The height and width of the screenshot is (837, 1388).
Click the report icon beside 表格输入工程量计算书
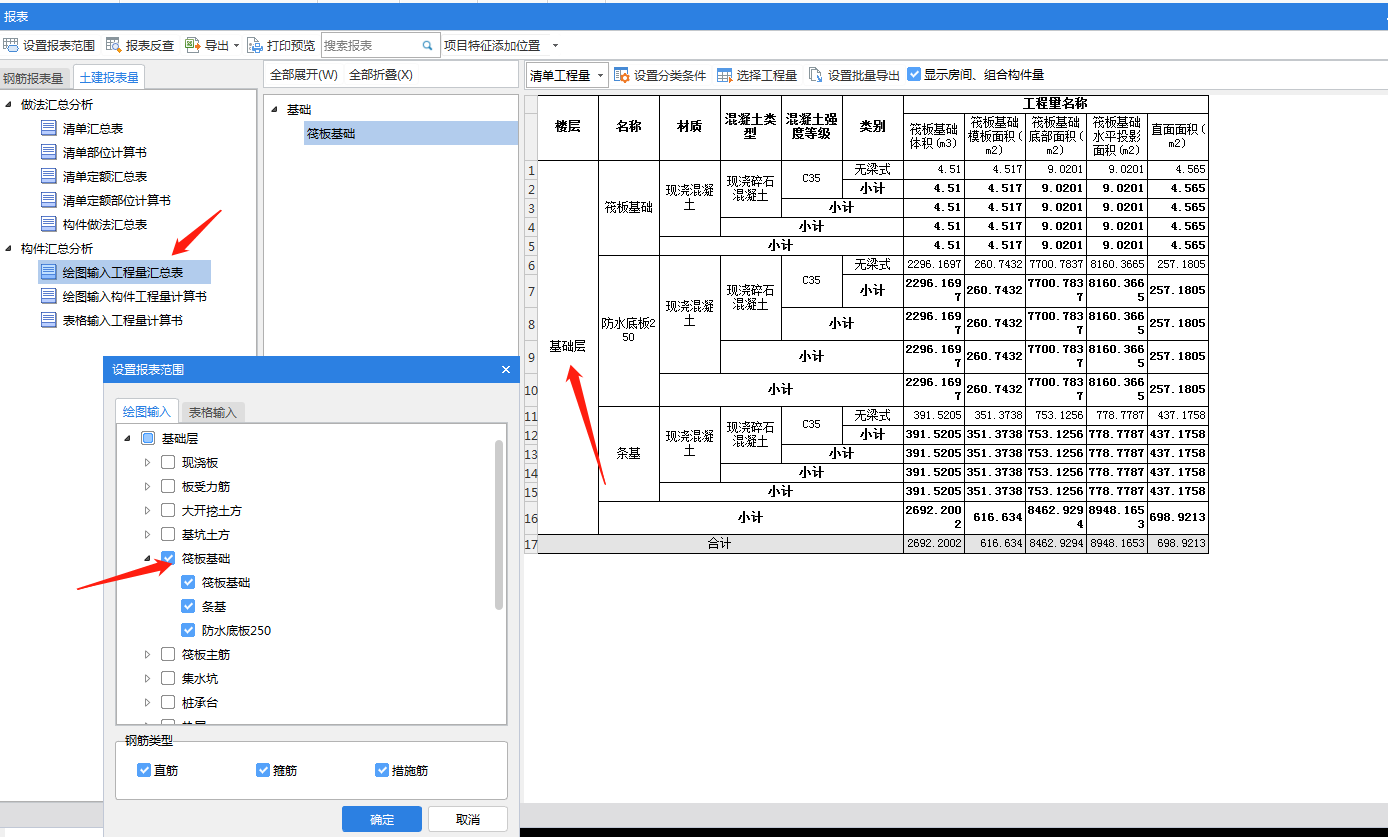click(x=48, y=320)
